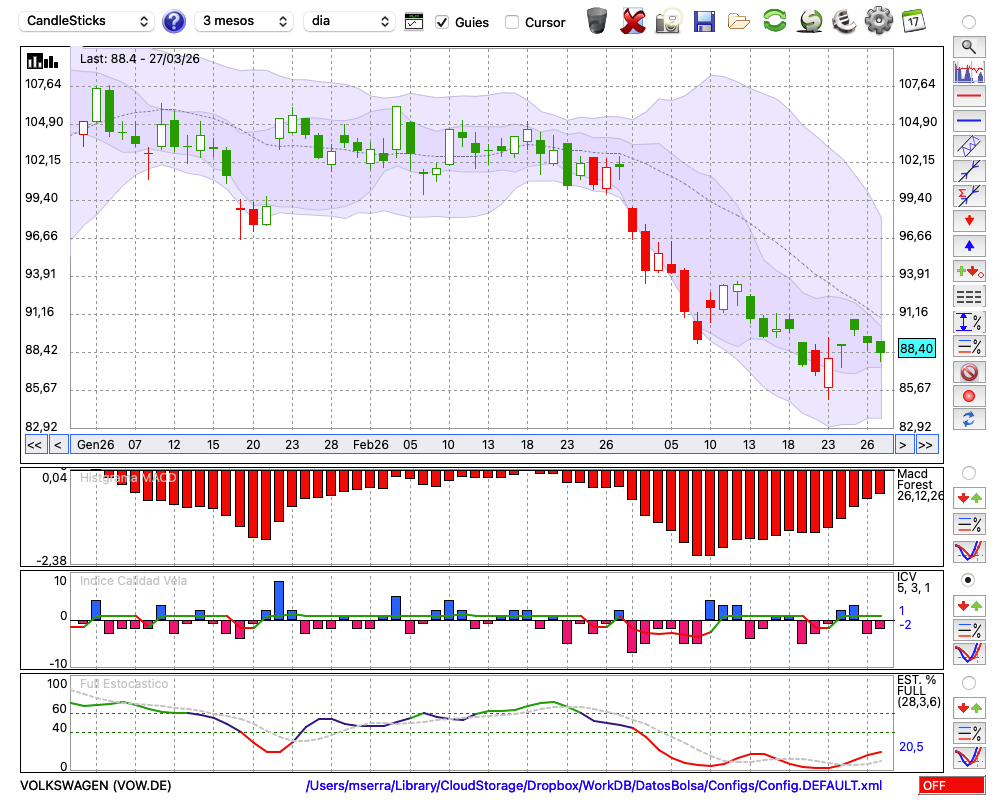
Task: Uncheck the Guies checkbox
Action: pos(442,22)
